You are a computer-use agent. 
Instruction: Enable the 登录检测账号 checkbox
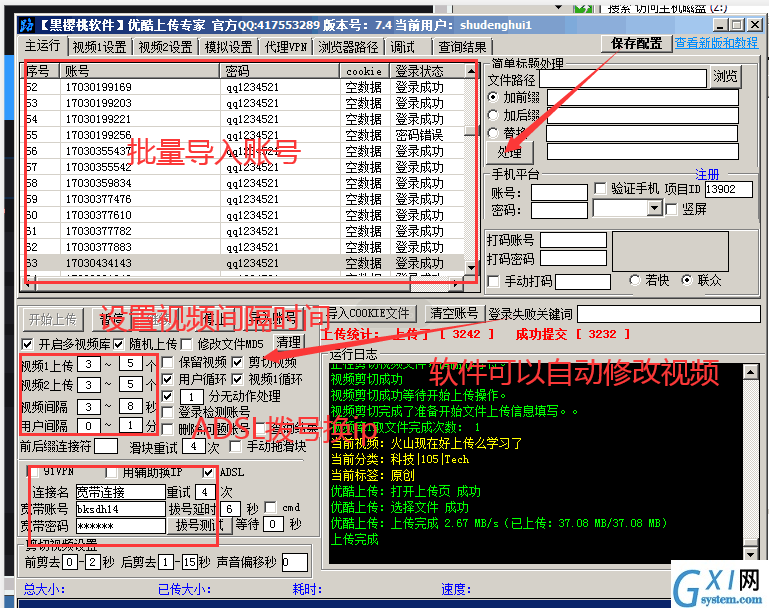167,412
